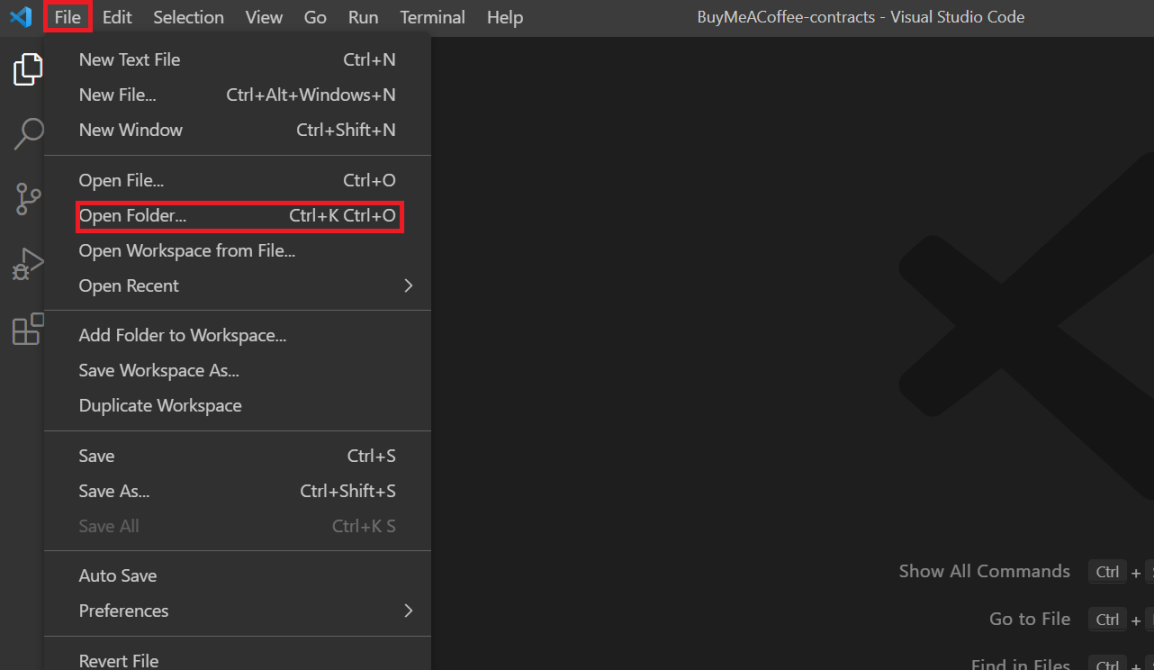
Task: Choose New Text File
Action: (130, 60)
